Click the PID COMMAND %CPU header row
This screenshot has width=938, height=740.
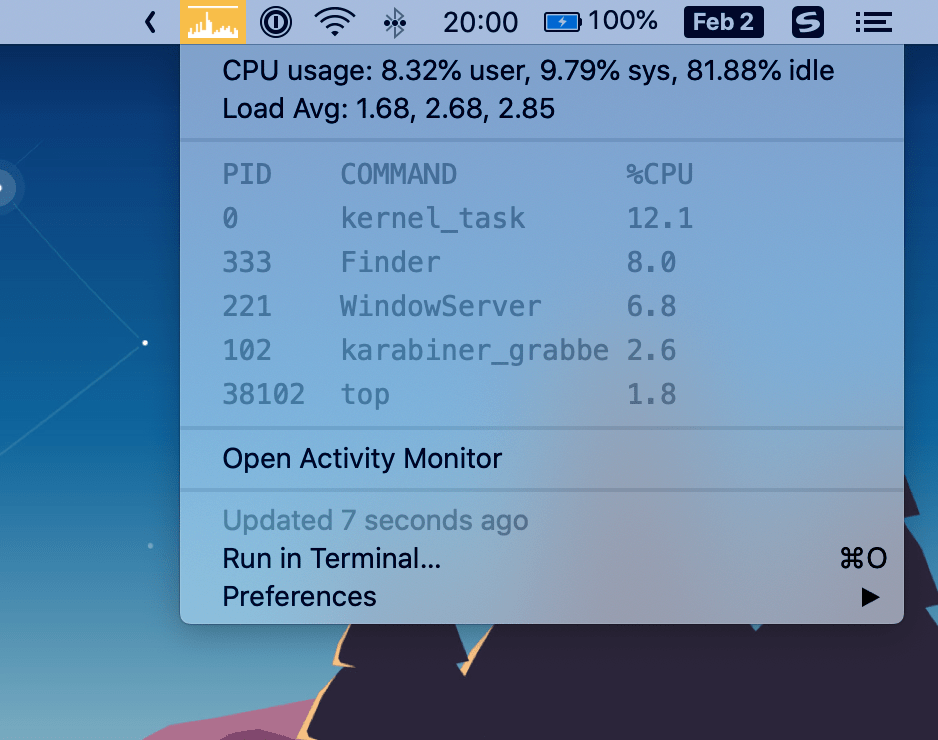[542, 175]
